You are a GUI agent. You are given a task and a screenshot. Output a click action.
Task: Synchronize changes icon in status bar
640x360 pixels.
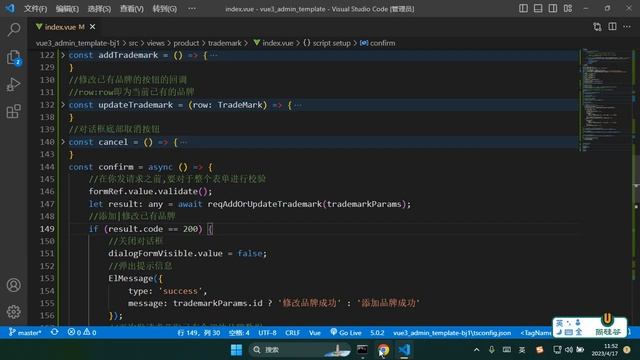coord(54,332)
